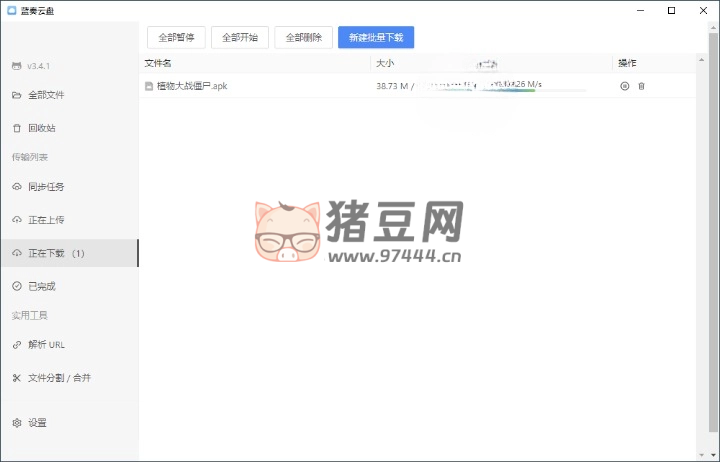Screen dimensions: 720x462
Task: Show the 正在上传 uploading list
Action: pyautogui.click(x=46, y=220)
